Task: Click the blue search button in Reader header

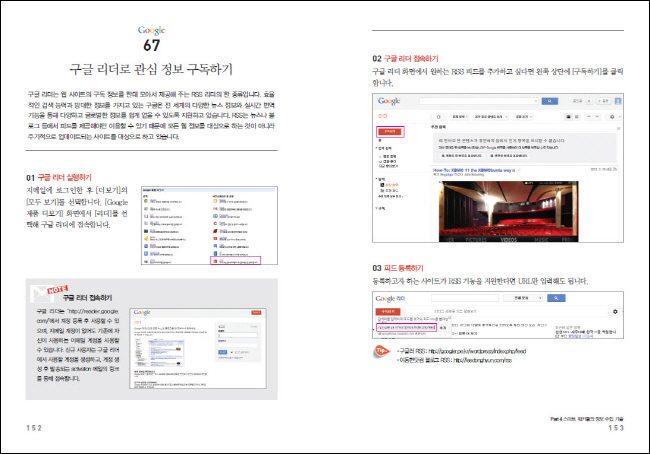Action: pos(548,102)
